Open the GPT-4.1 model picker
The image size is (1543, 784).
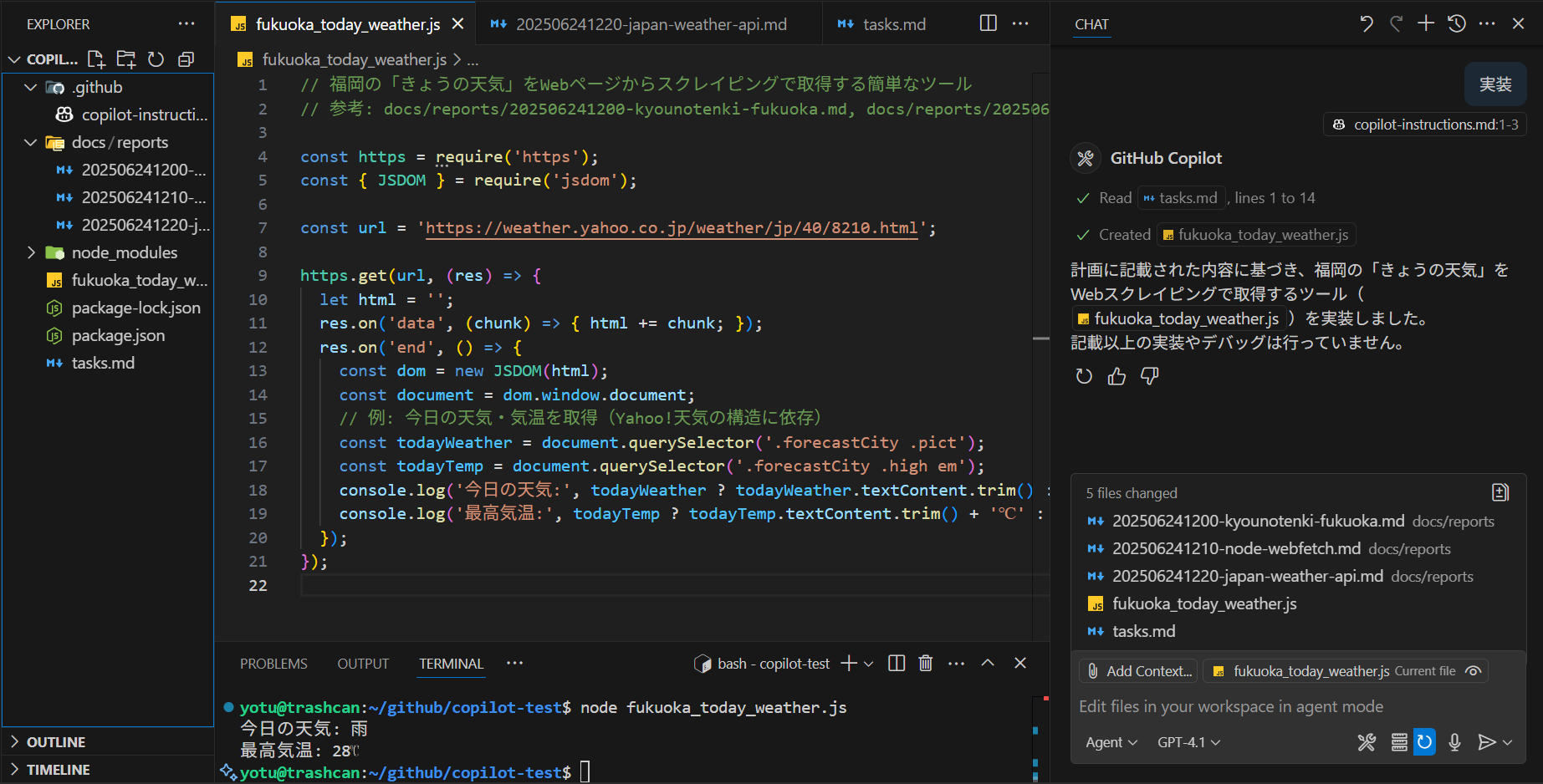click(x=1187, y=742)
